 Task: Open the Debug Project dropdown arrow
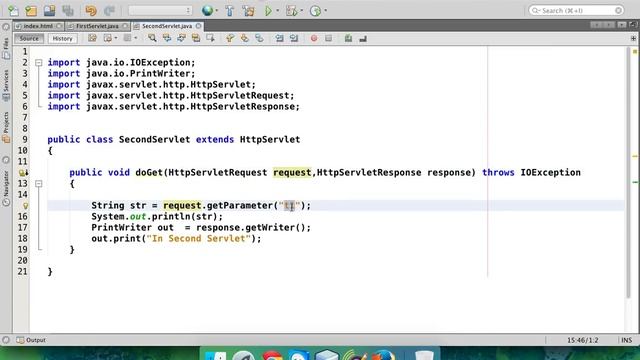302,11
